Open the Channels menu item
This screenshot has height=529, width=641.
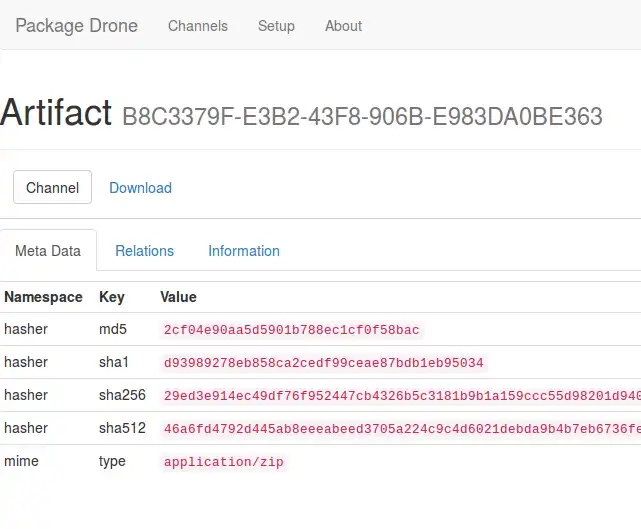coord(198,26)
